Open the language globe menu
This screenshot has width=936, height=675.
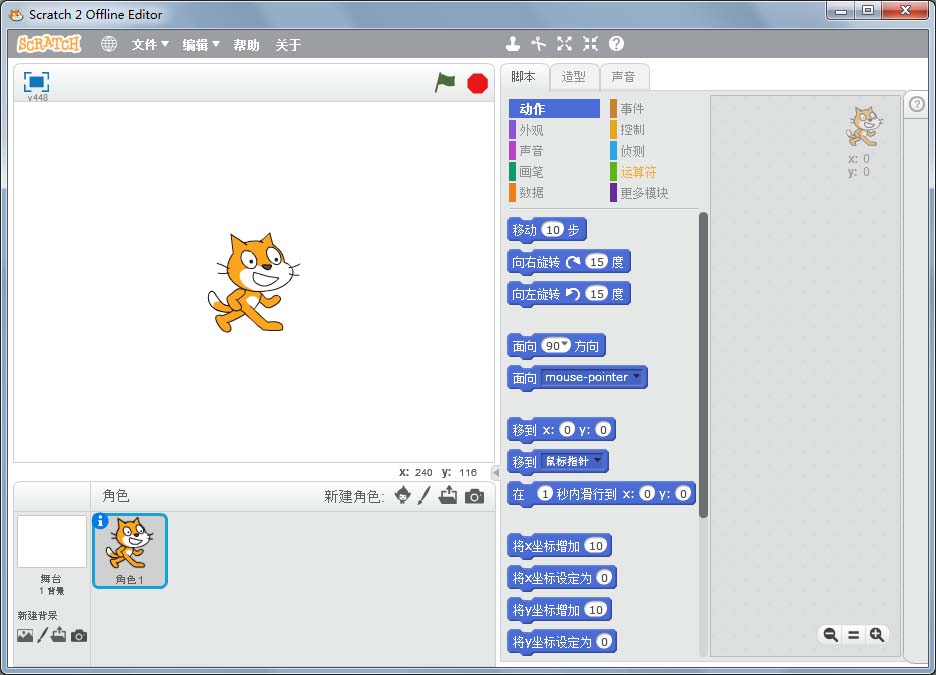point(109,44)
